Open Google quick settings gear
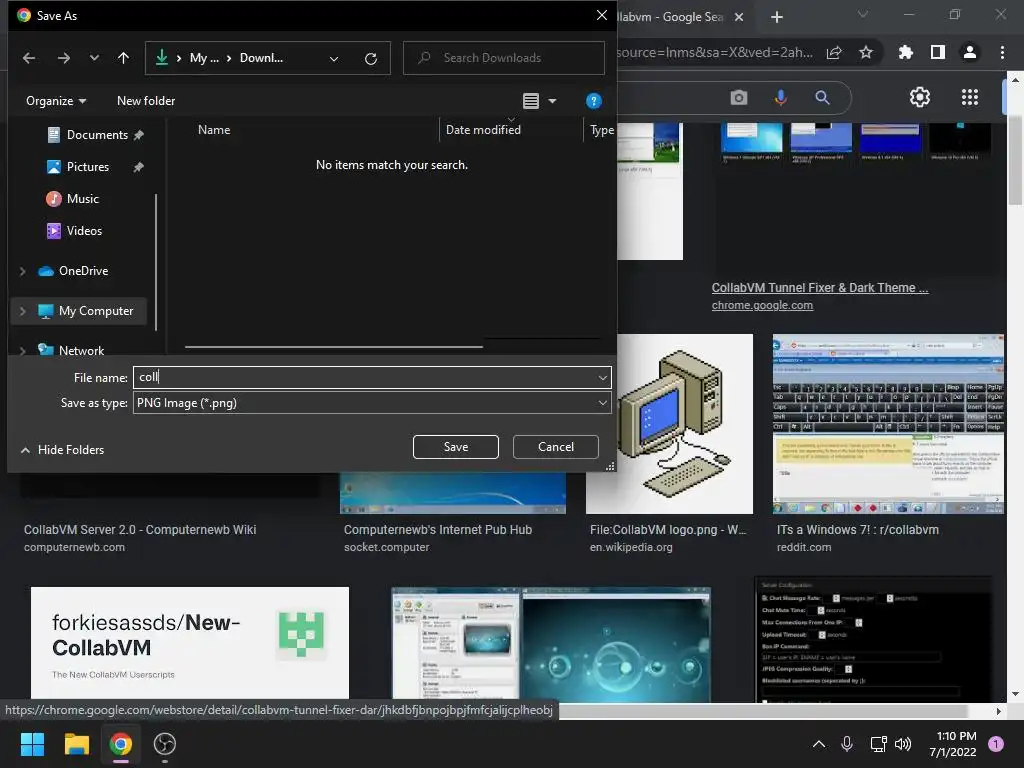 (x=920, y=97)
